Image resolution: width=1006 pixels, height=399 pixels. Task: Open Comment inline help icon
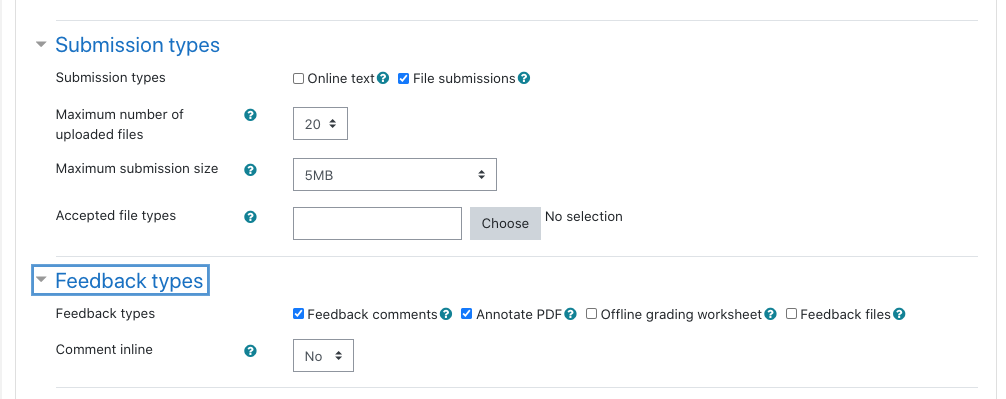point(251,351)
